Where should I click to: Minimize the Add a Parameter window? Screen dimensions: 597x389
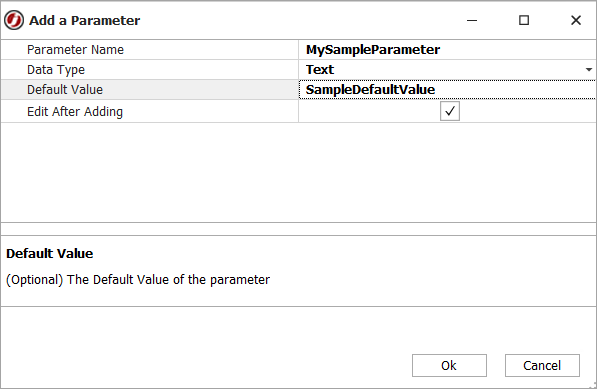click(x=472, y=20)
